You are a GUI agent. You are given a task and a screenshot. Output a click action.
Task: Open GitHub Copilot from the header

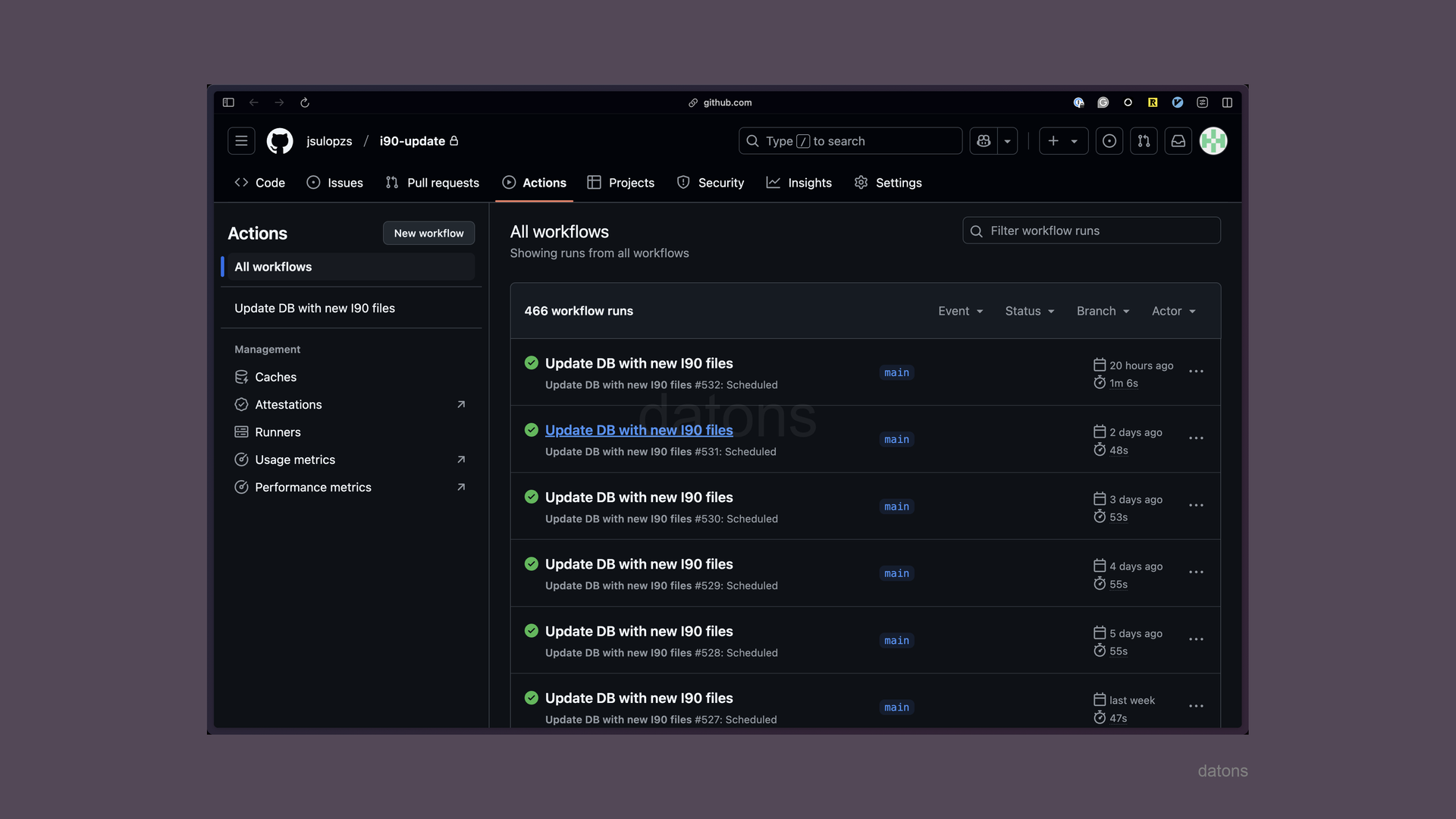point(983,141)
